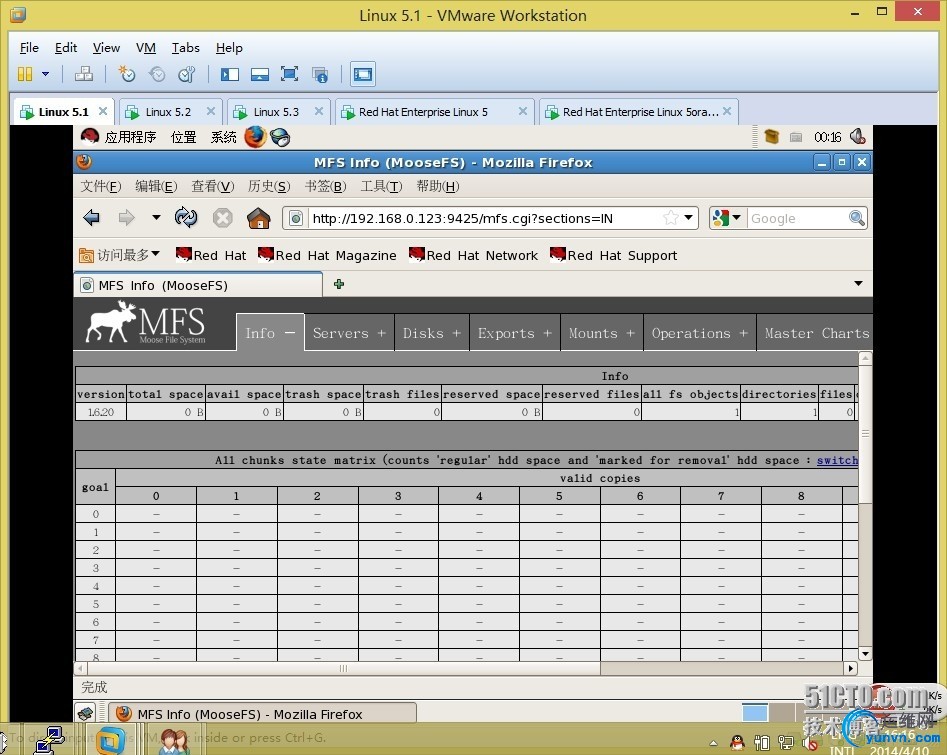Open the Red Hat Network bookmark

point(473,255)
